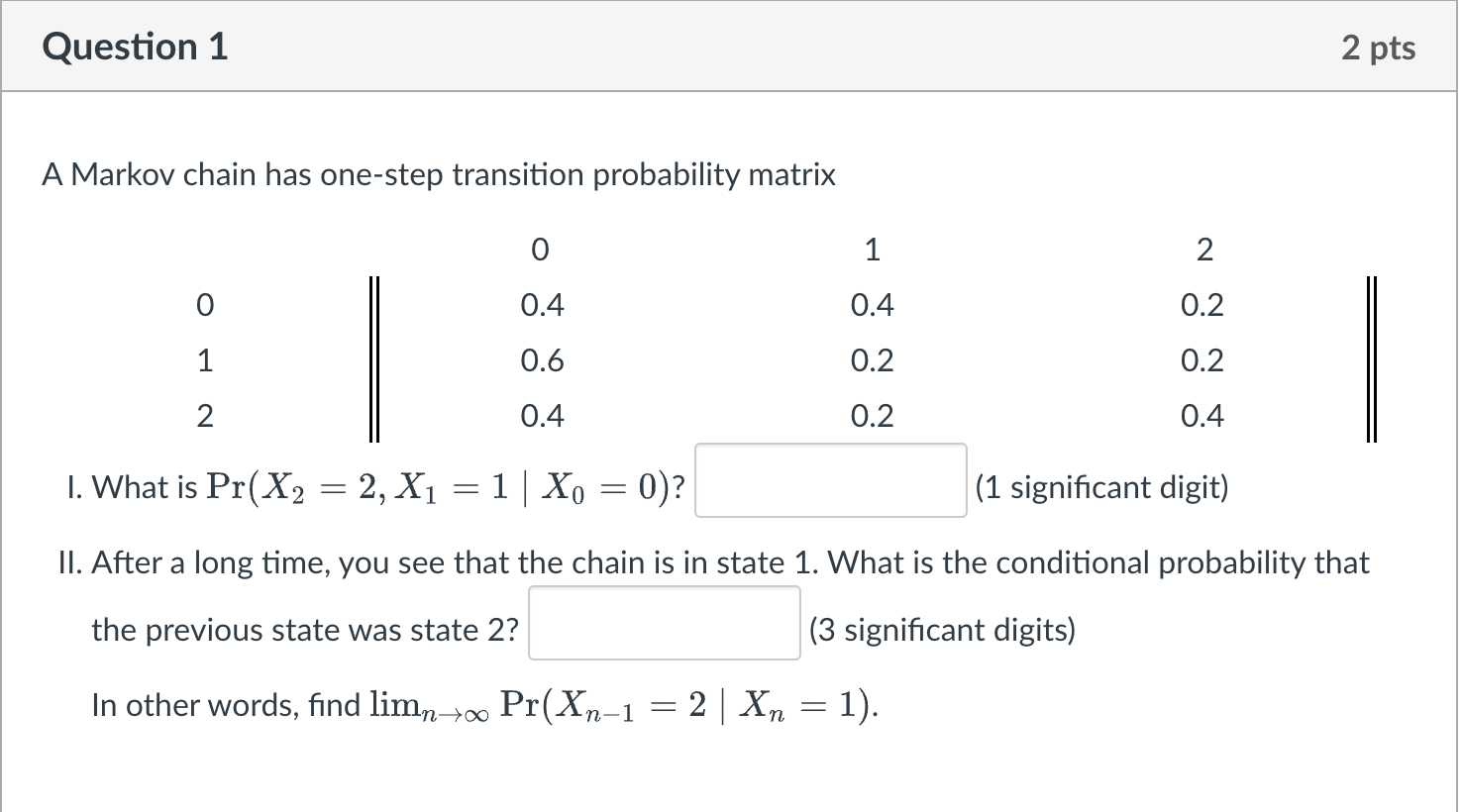Click the column header labeled 1
The image size is (1462, 812).
[x=872, y=250]
